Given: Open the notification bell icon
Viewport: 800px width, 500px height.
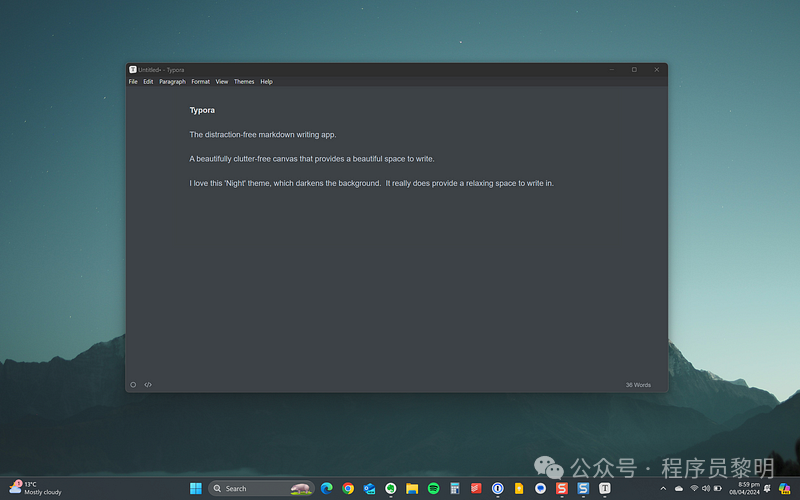Looking at the screenshot, I should [x=767, y=488].
